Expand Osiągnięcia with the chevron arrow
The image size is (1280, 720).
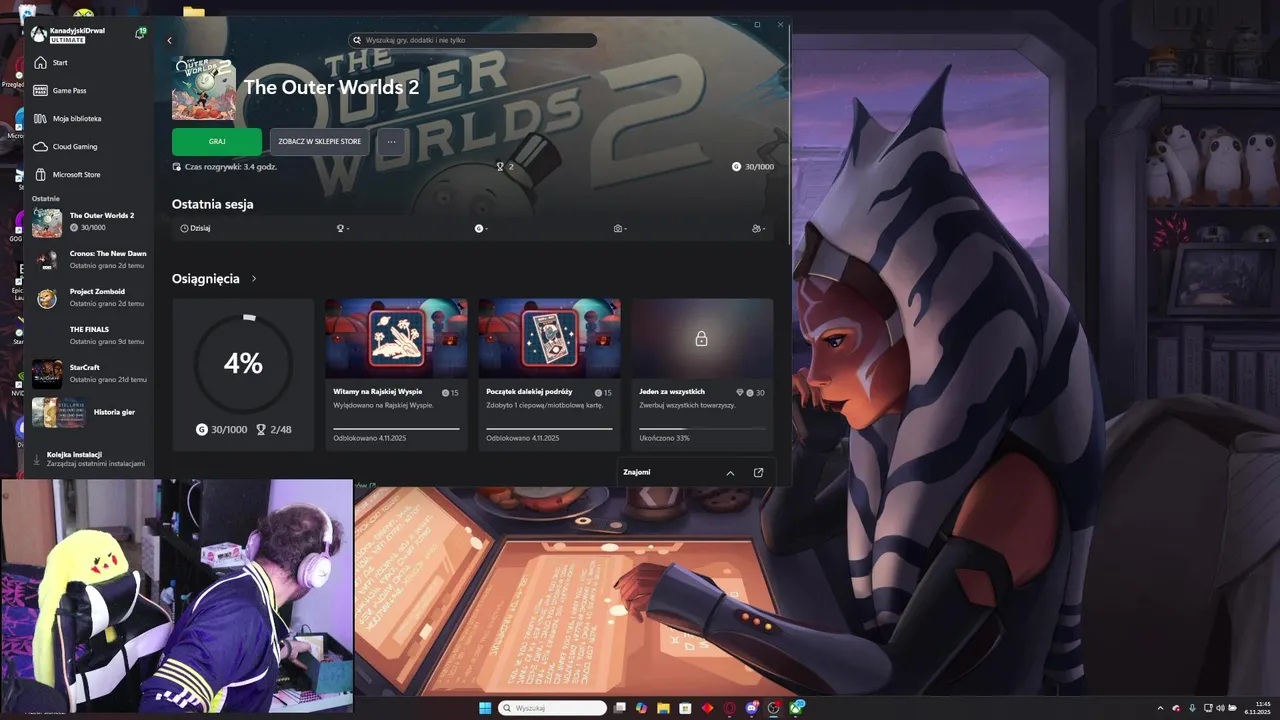point(254,279)
